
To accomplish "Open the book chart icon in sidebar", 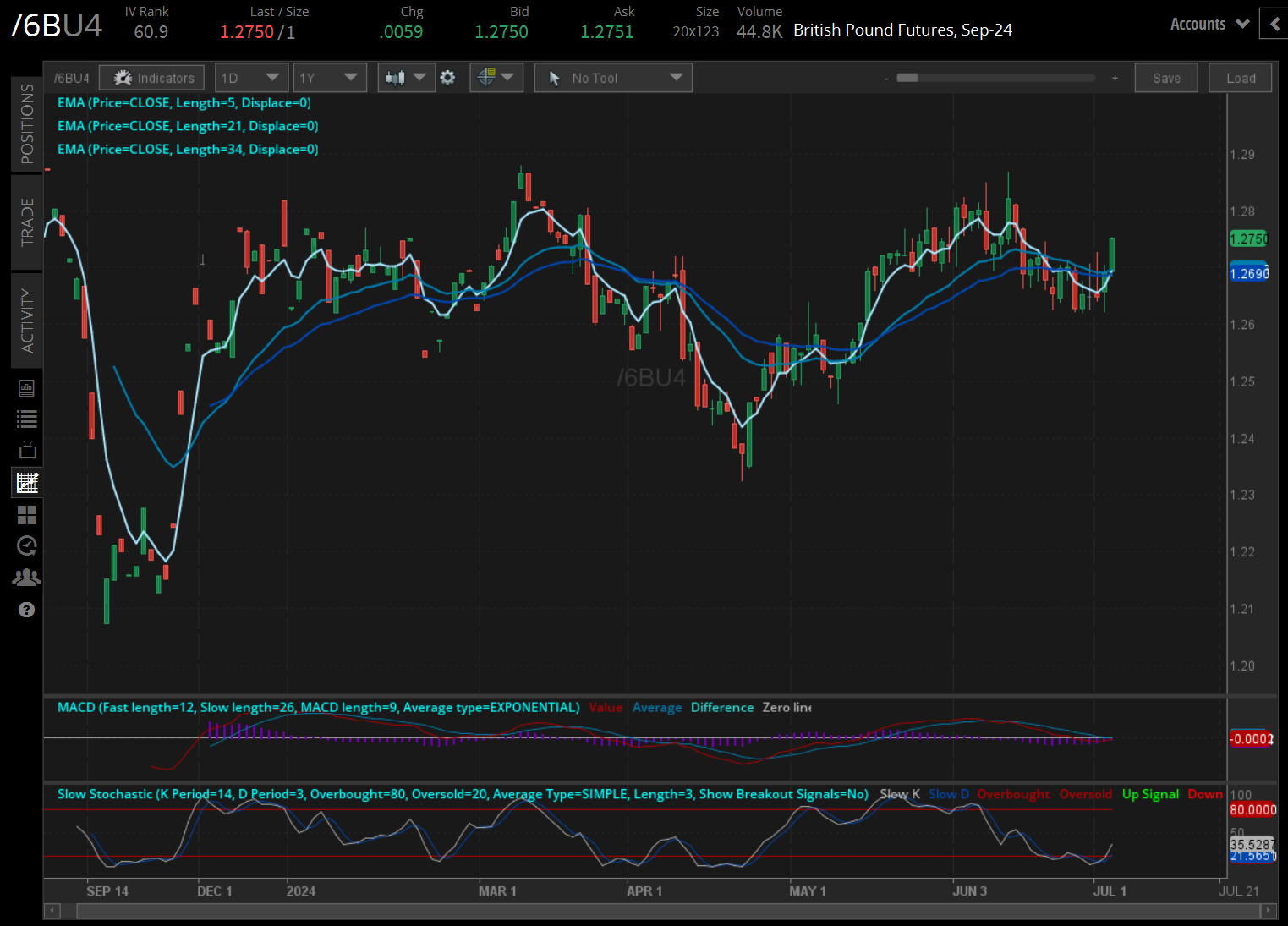I will (27, 388).
